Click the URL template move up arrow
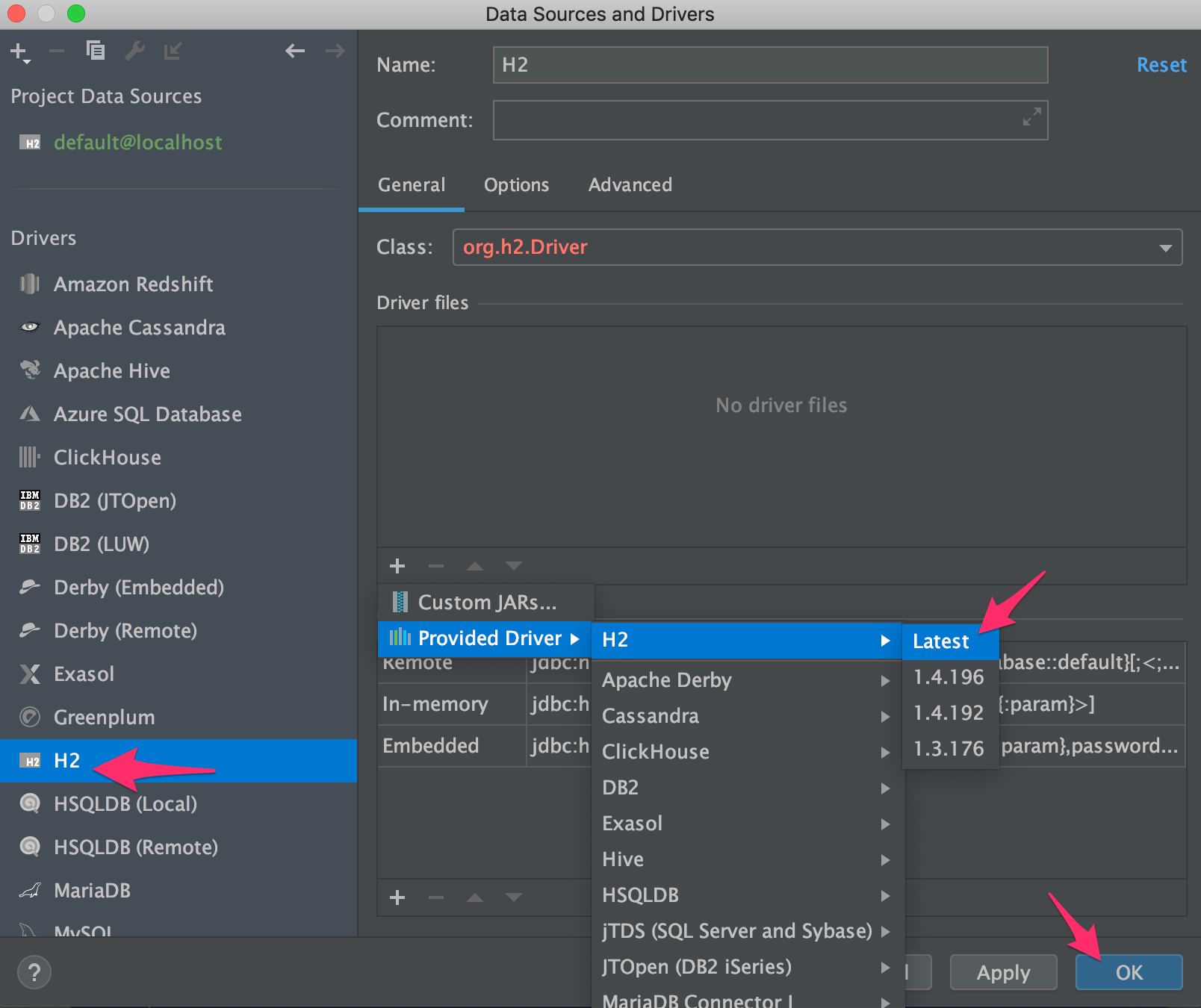Viewport: 1201px width, 1008px height. (475, 897)
